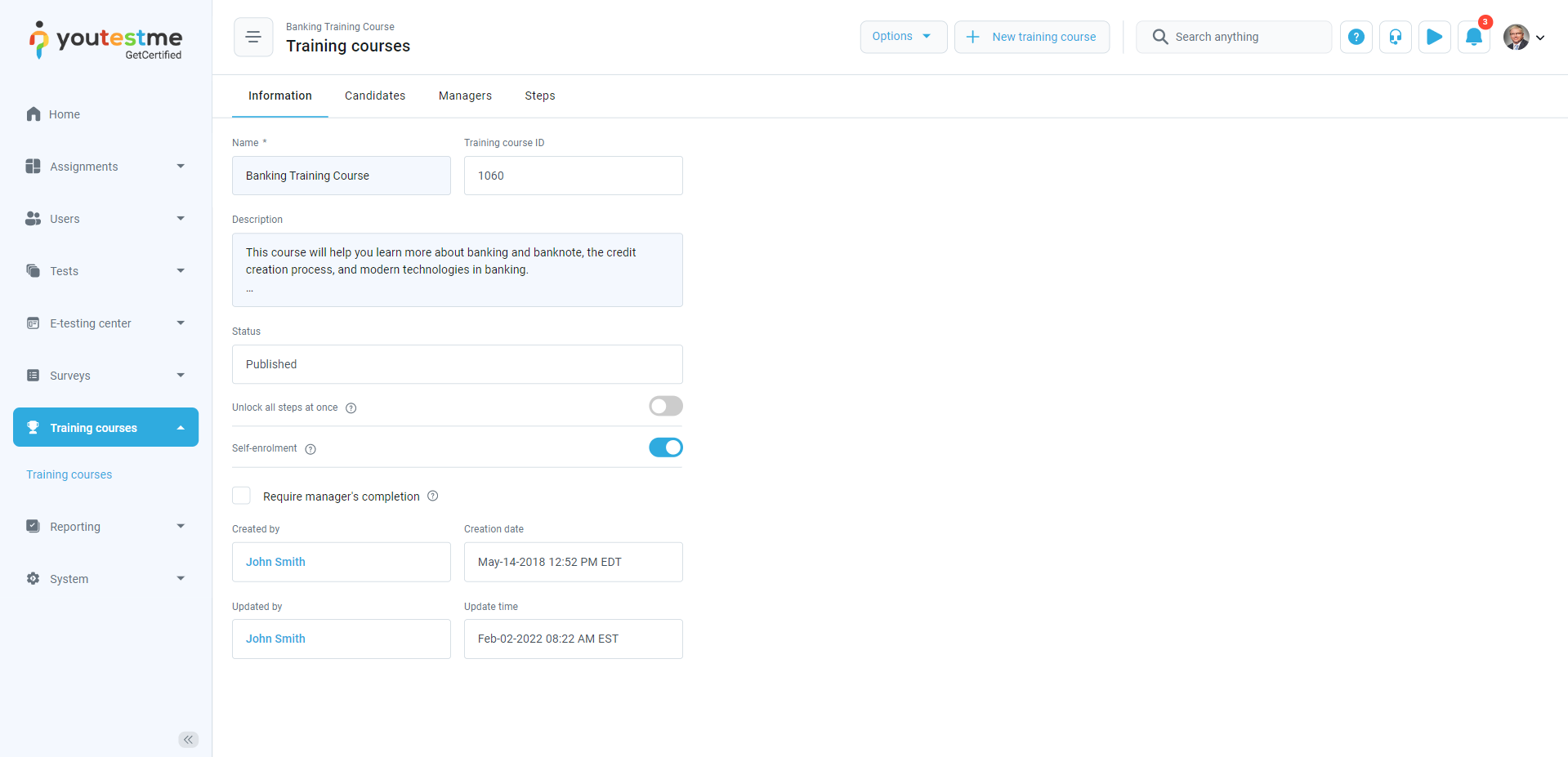
Task: Expand the Reporting sidebar menu
Action: [x=106, y=527]
